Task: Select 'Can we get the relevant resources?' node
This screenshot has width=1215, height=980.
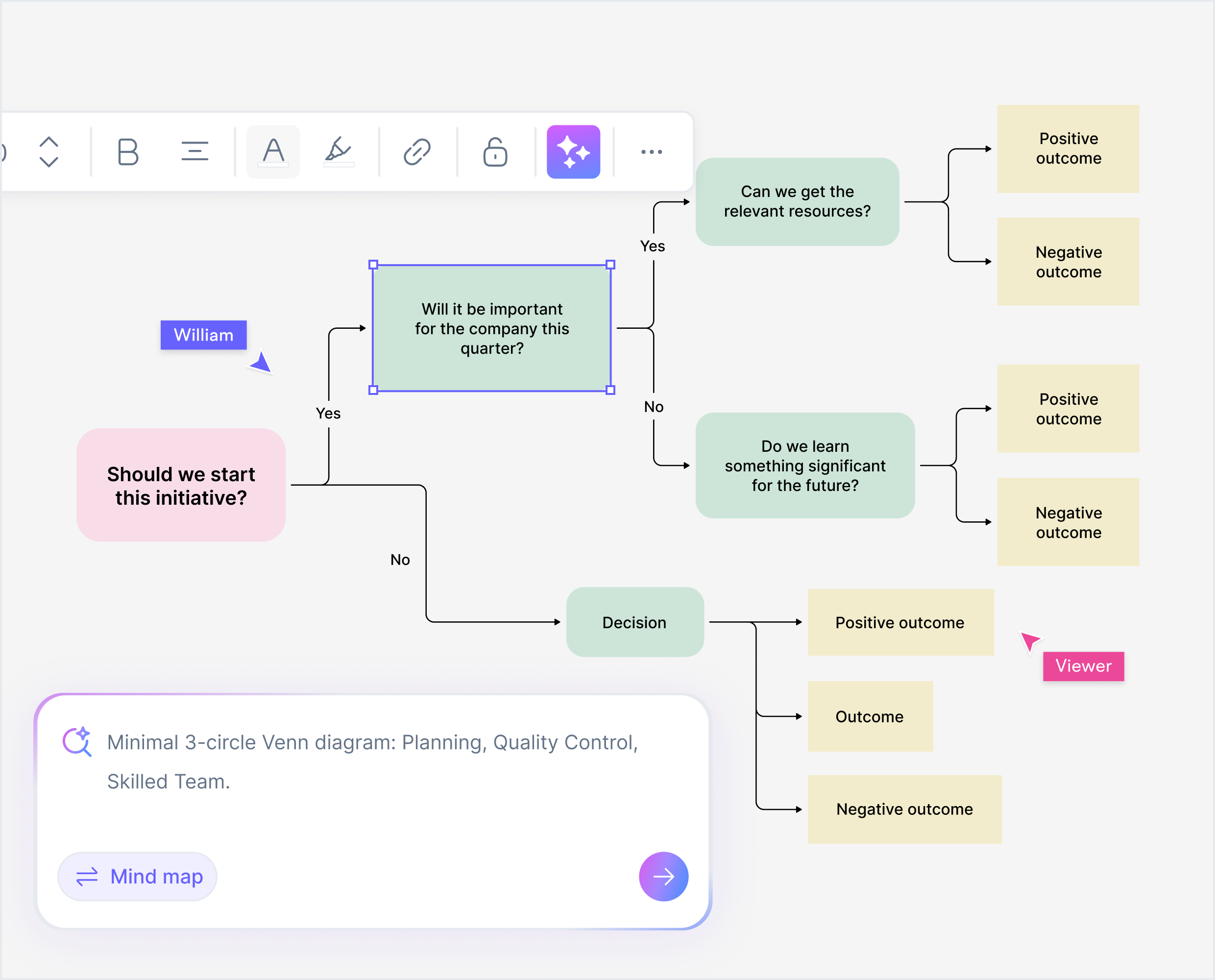Action: pyautogui.click(x=798, y=201)
